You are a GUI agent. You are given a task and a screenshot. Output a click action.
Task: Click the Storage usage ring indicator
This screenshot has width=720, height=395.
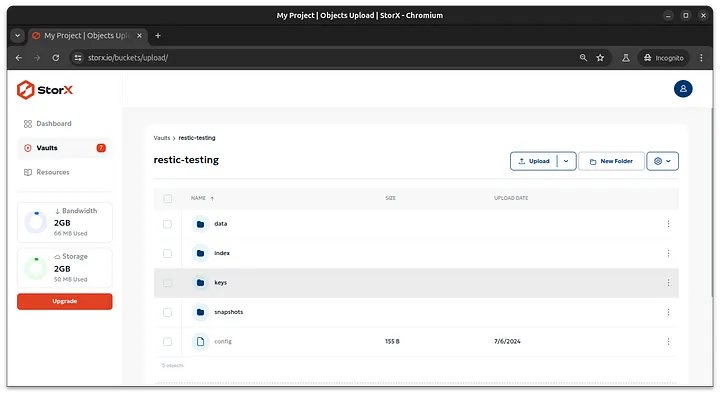(x=36, y=268)
